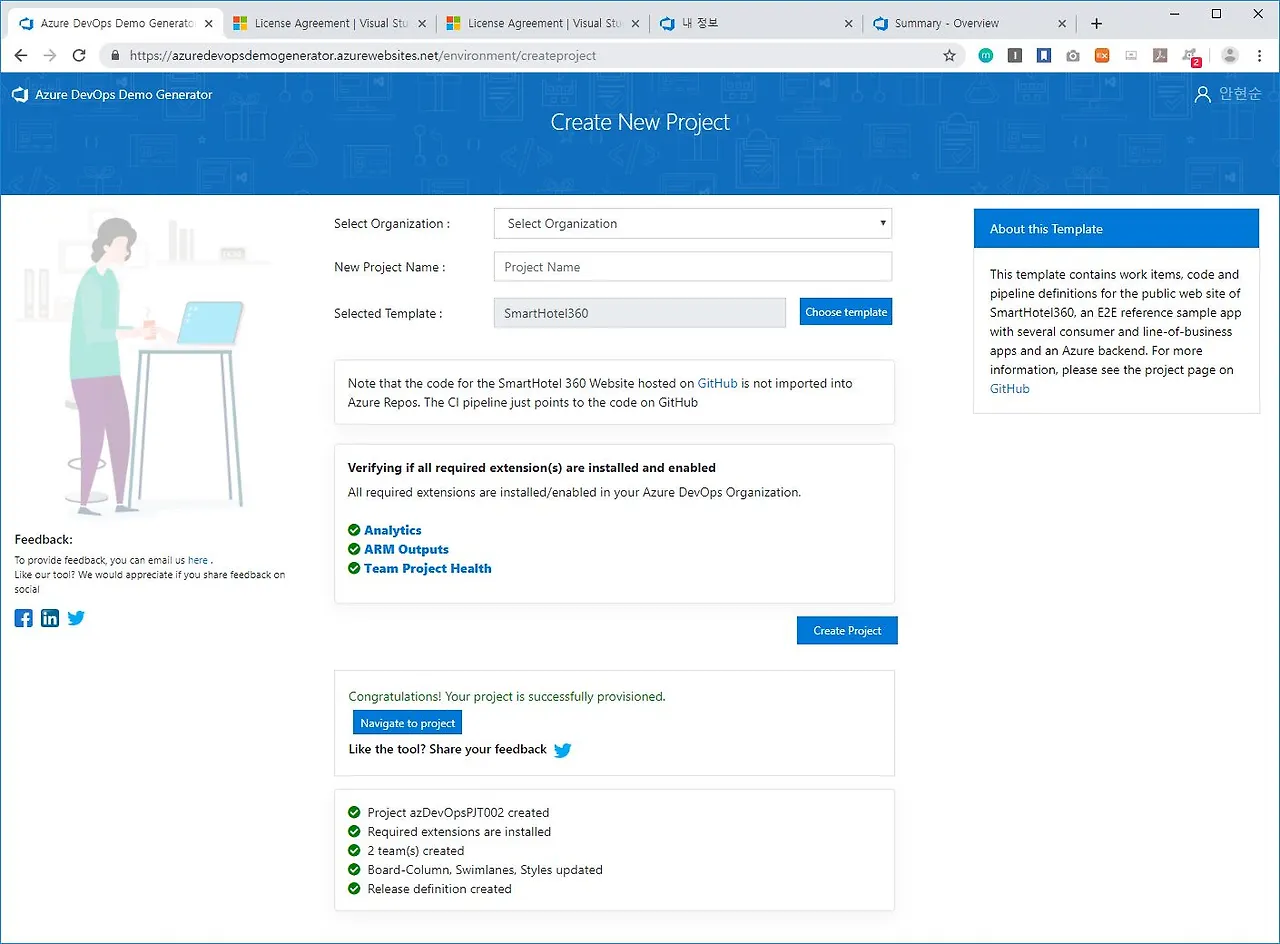Click 'Project azDevOpsPJT002 created' status line
The width and height of the screenshot is (1280, 944).
[x=458, y=813]
